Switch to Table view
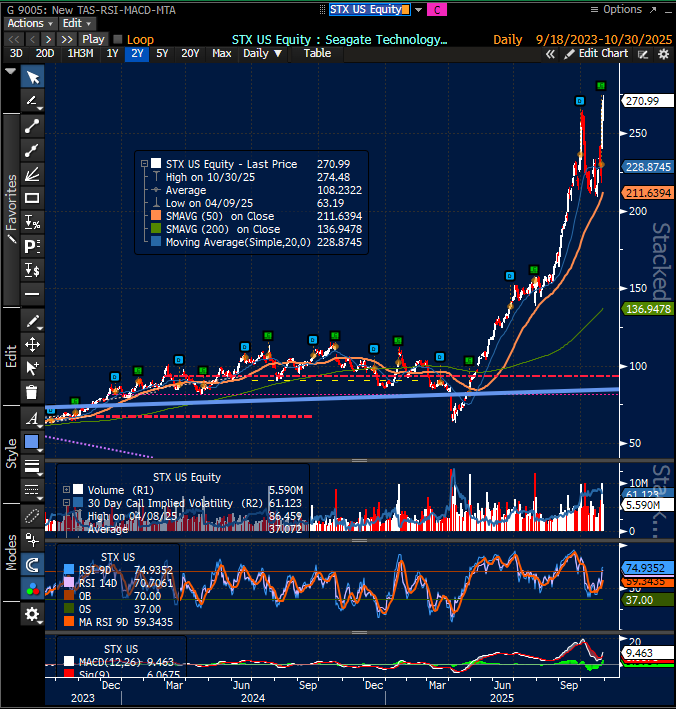 tap(317, 53)
